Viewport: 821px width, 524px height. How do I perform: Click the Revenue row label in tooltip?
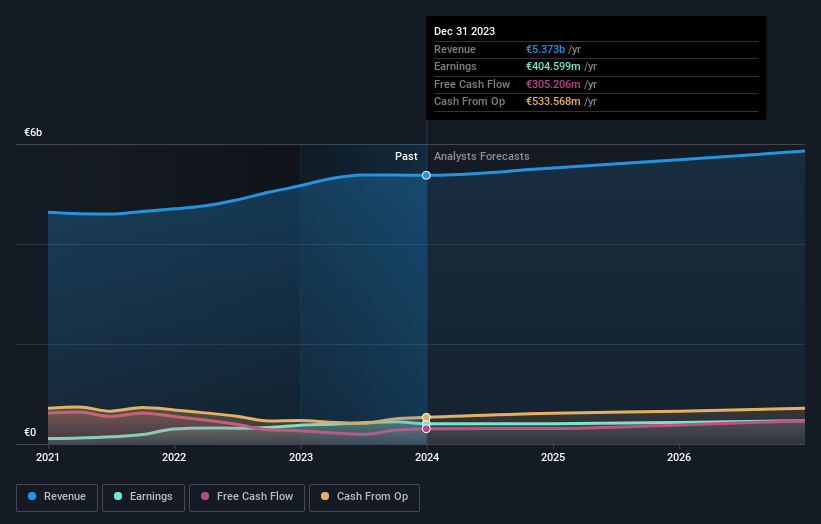pyautogui.click(x=454, y=49)
